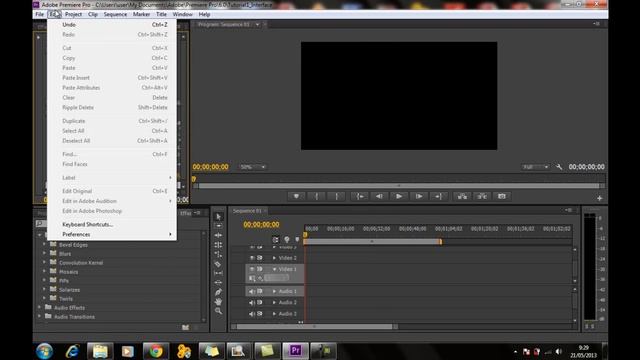Screen dimensions: 640x360
Task: Expand the Video 2 track
Action: pos(274,258)
